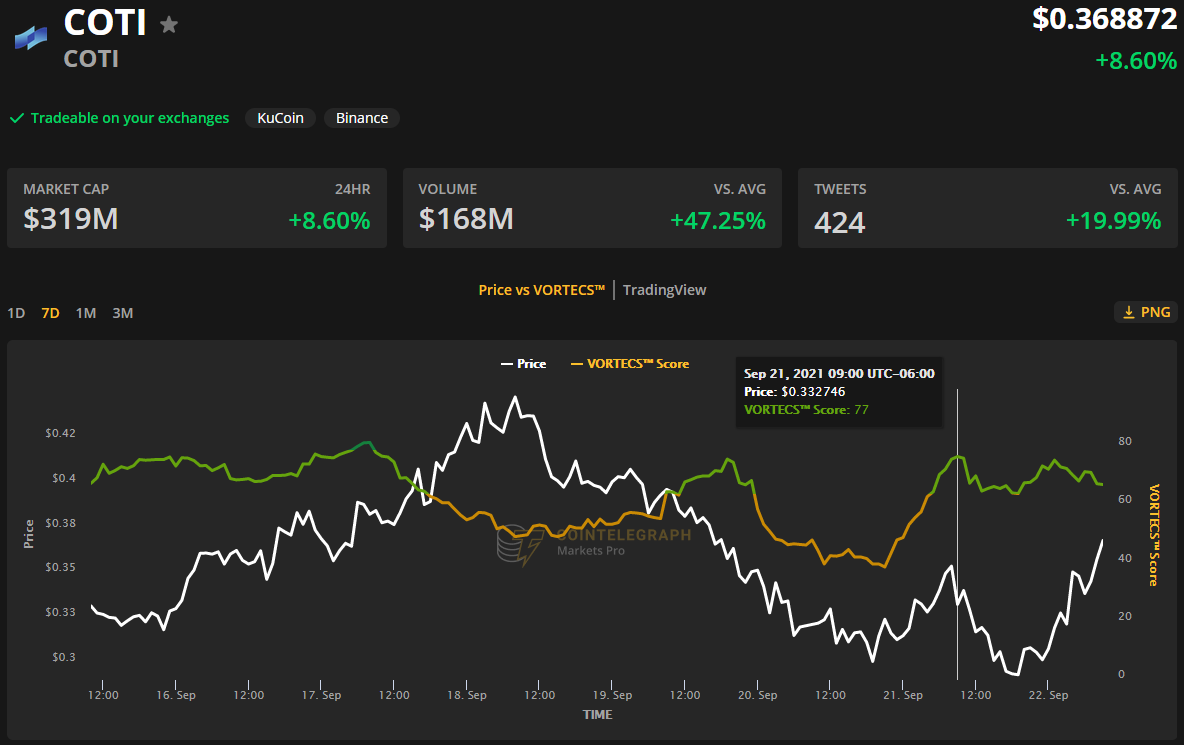Click the $0.35 price axis label
This screenshot has width=1184, height=745.
[60, 568]
